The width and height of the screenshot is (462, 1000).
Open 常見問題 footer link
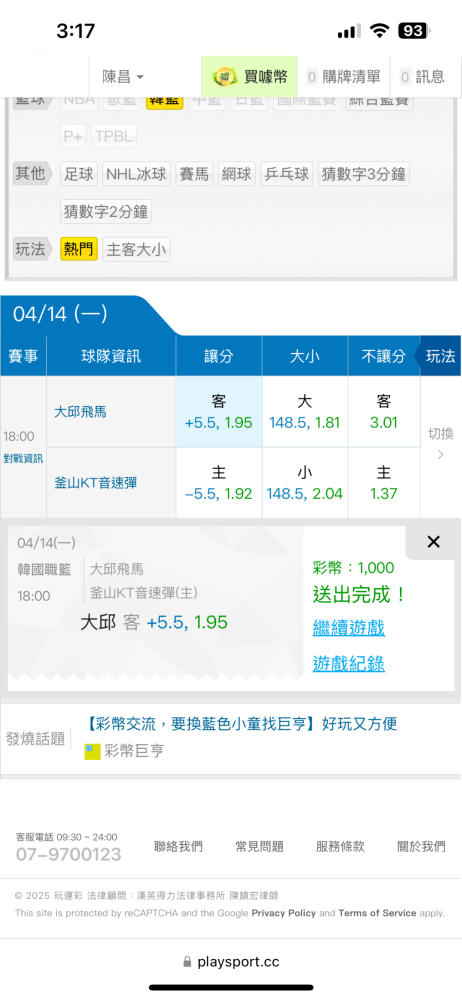tap(260, 847)
